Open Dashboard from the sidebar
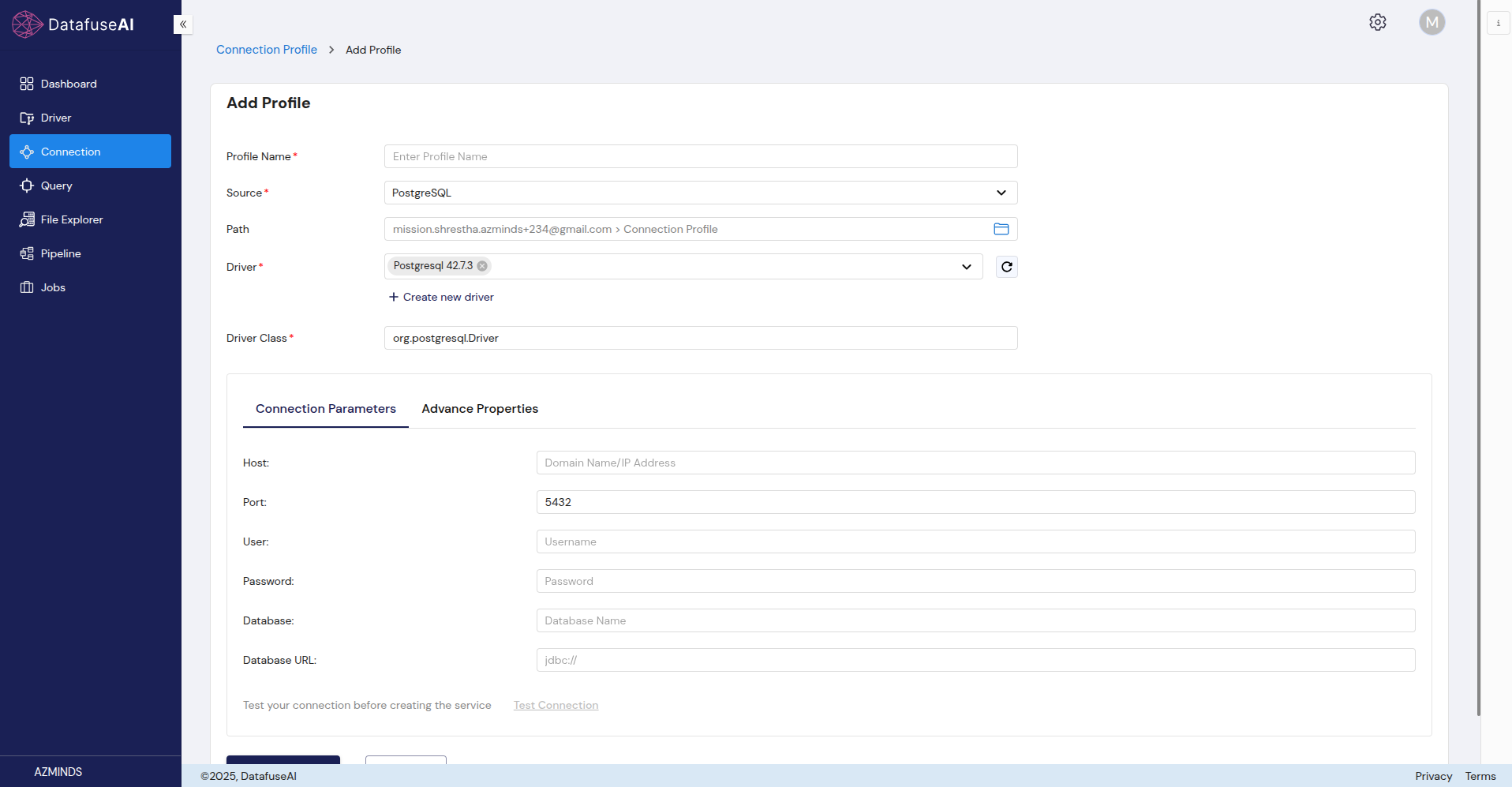1512x787 pixels. (x=69, y=84)
